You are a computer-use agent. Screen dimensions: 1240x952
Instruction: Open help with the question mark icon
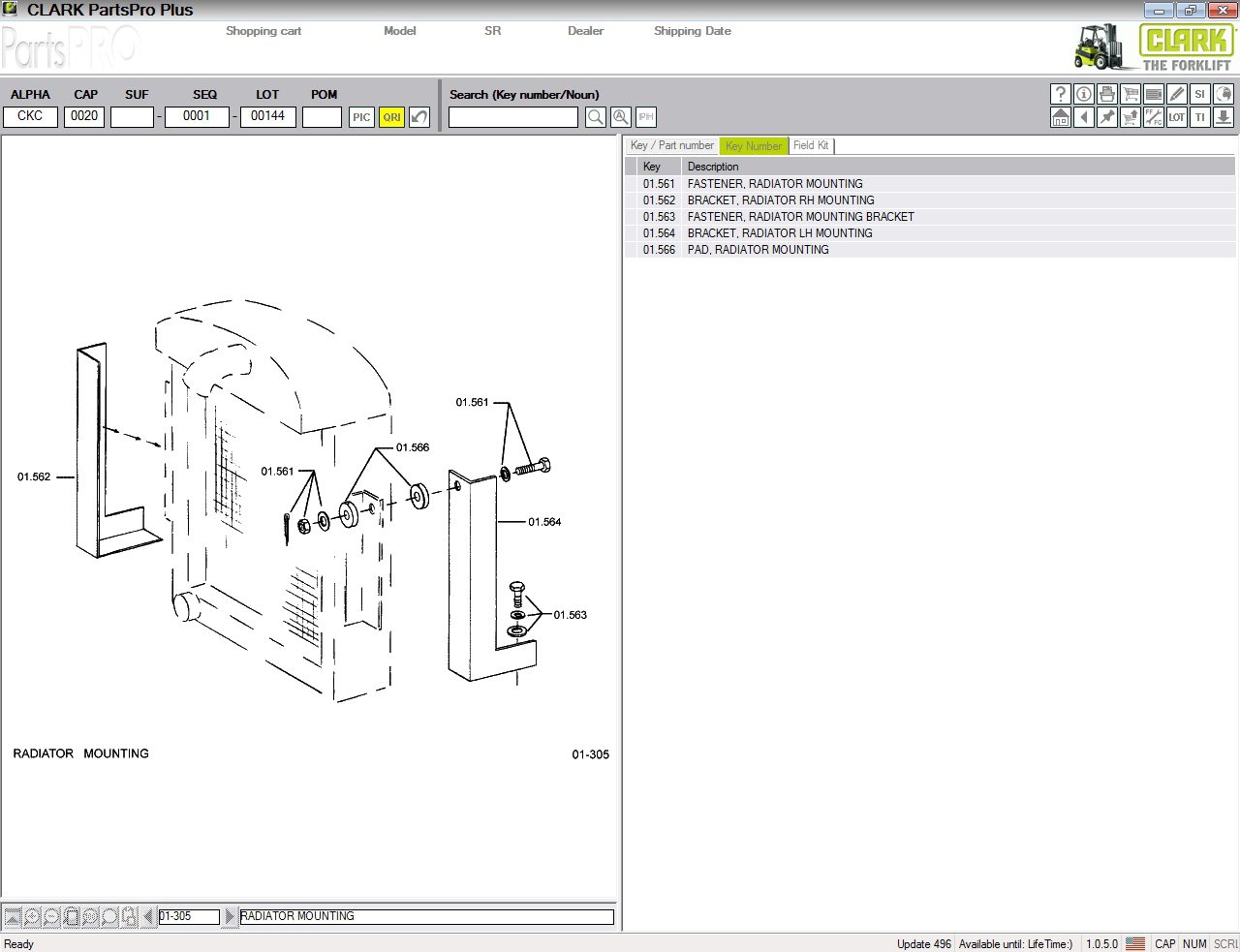1060,94
